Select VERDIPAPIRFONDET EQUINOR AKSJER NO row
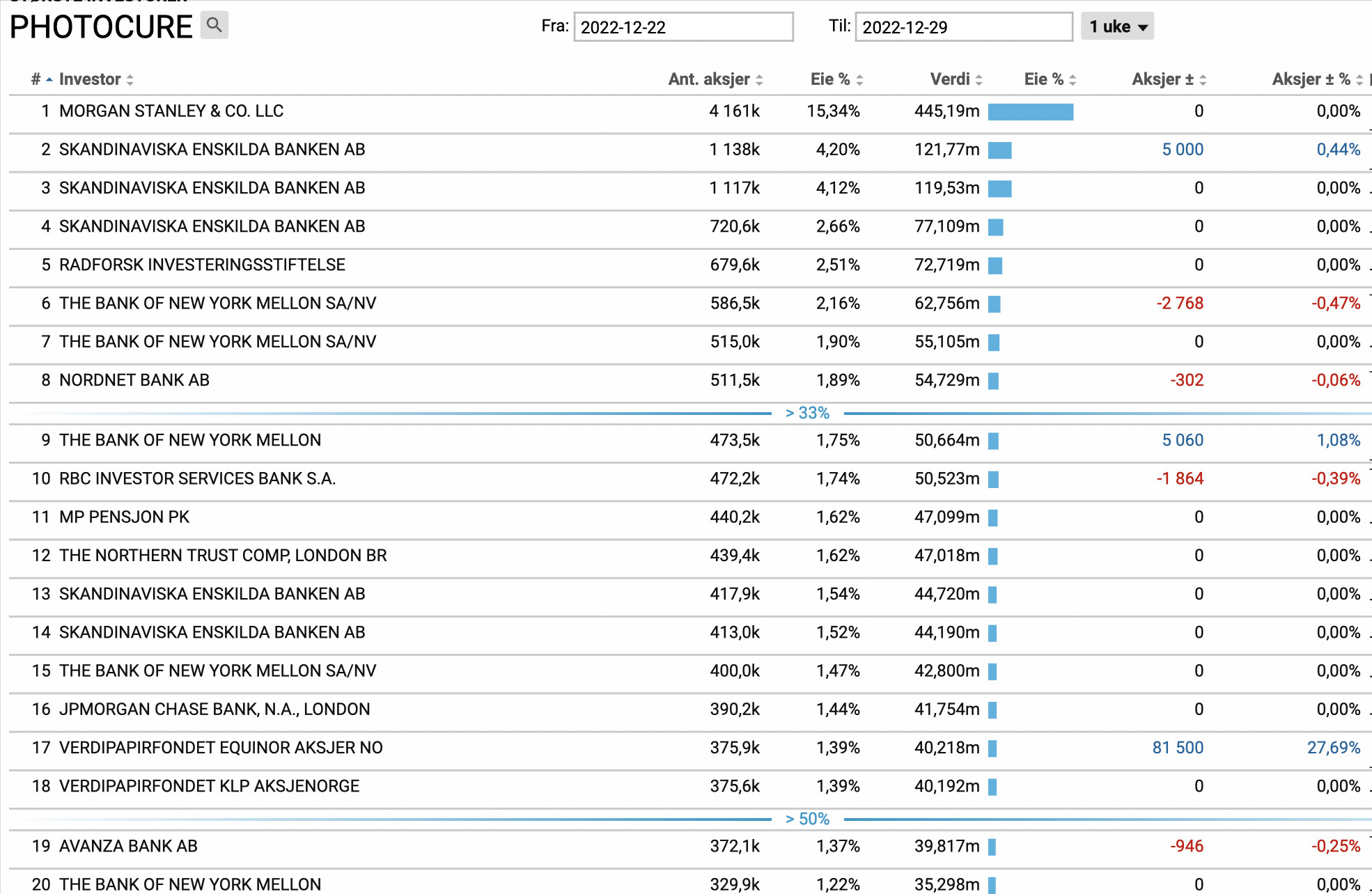 pyautogui.click(x=221, y=748)
